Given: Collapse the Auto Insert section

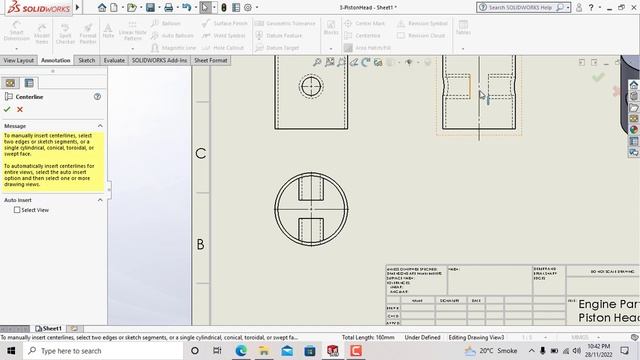Looking at the screenshot, I should coord(100,200).
